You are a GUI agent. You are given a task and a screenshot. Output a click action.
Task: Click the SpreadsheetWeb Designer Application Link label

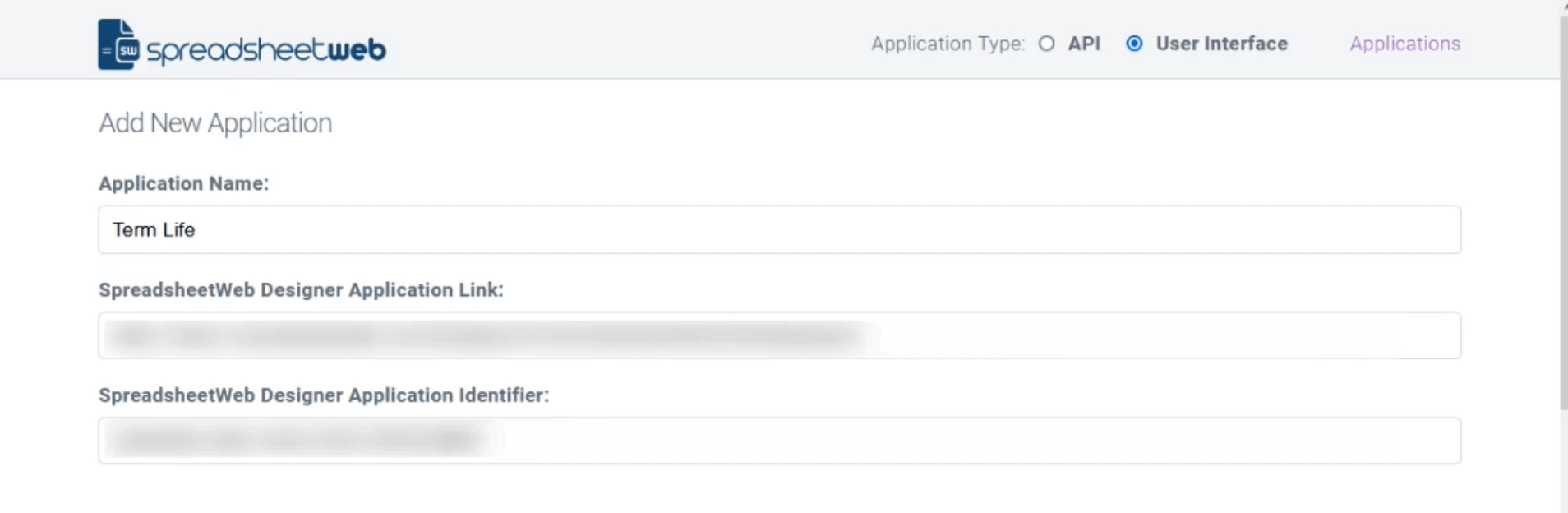click(x=301, y=290)
